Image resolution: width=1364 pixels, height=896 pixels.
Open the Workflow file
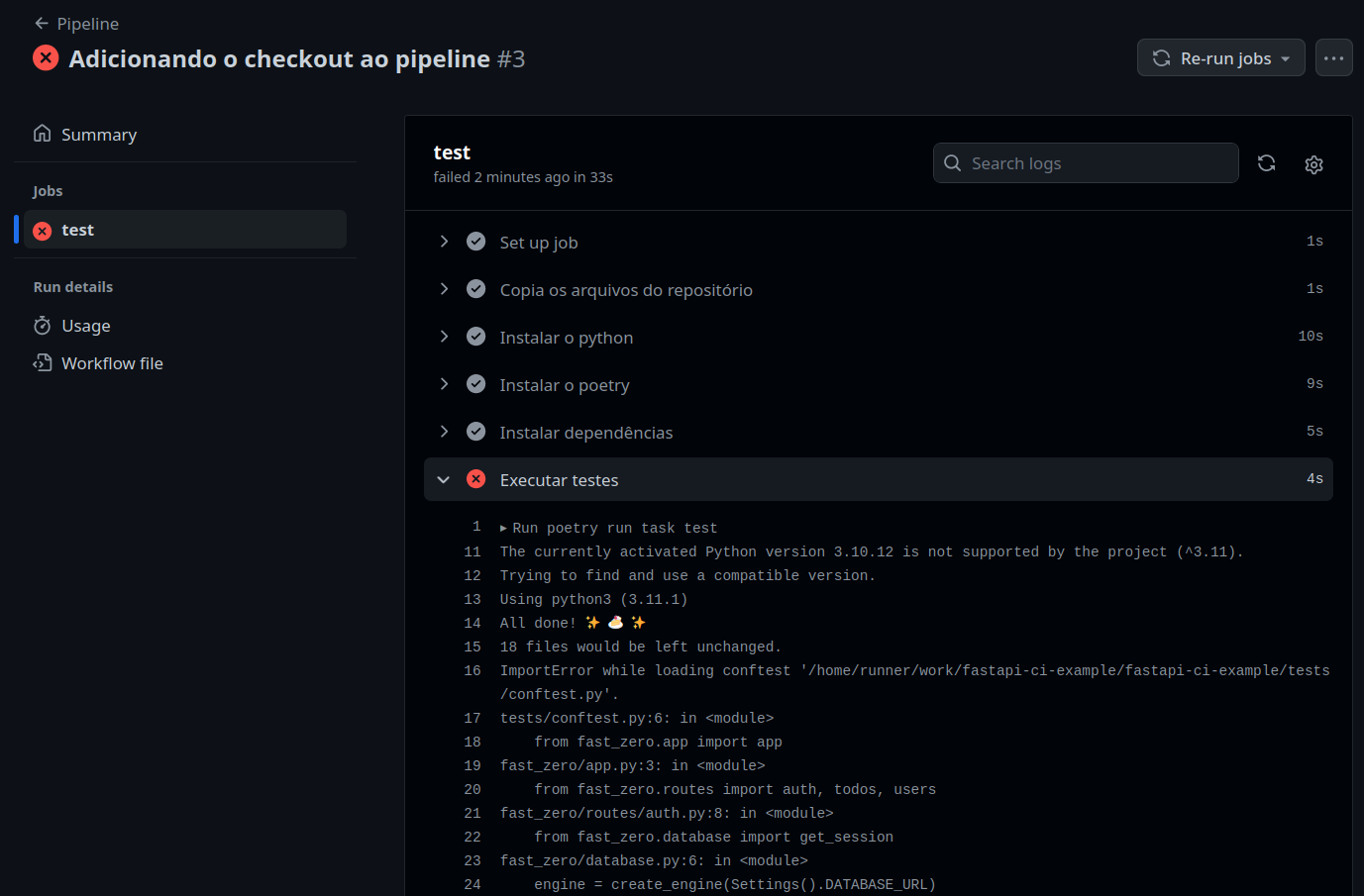coord(111,363)
